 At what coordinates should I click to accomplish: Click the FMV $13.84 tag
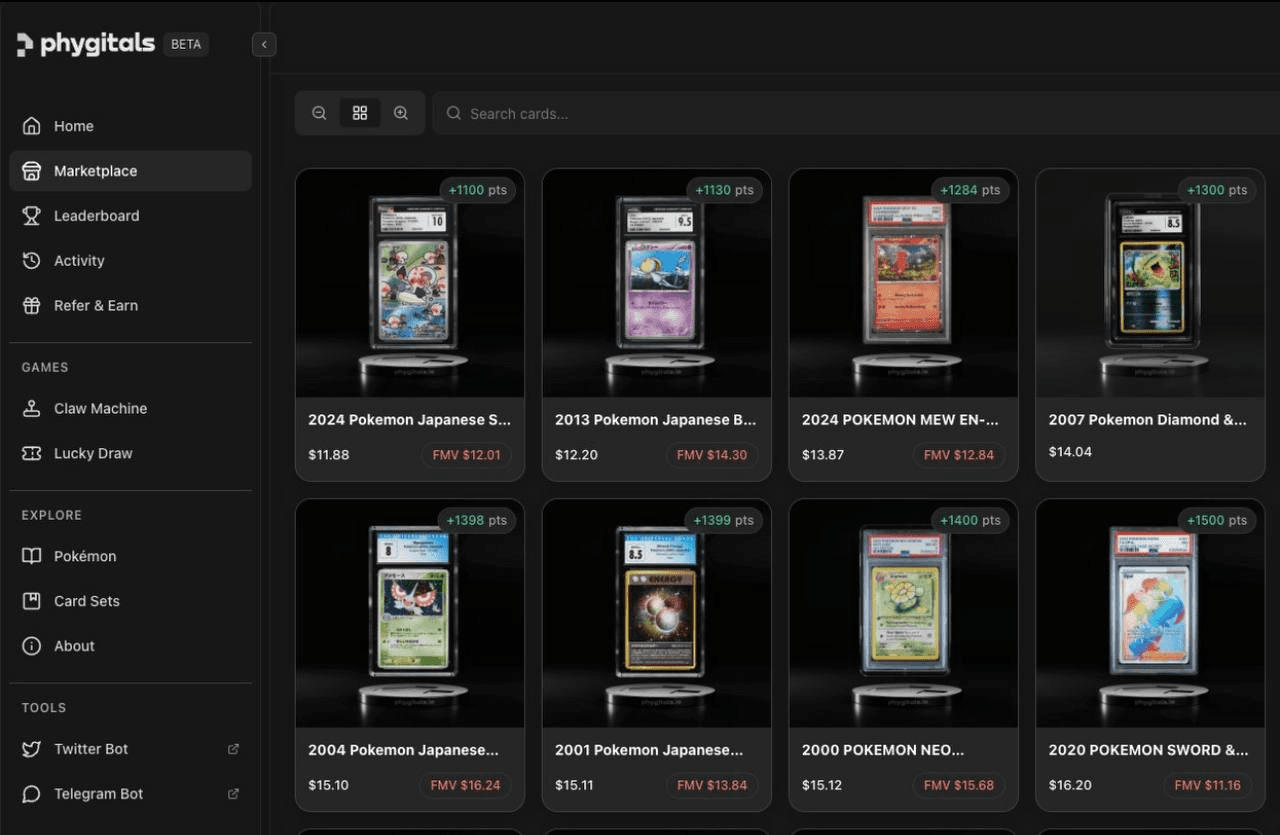pos(712,785)
